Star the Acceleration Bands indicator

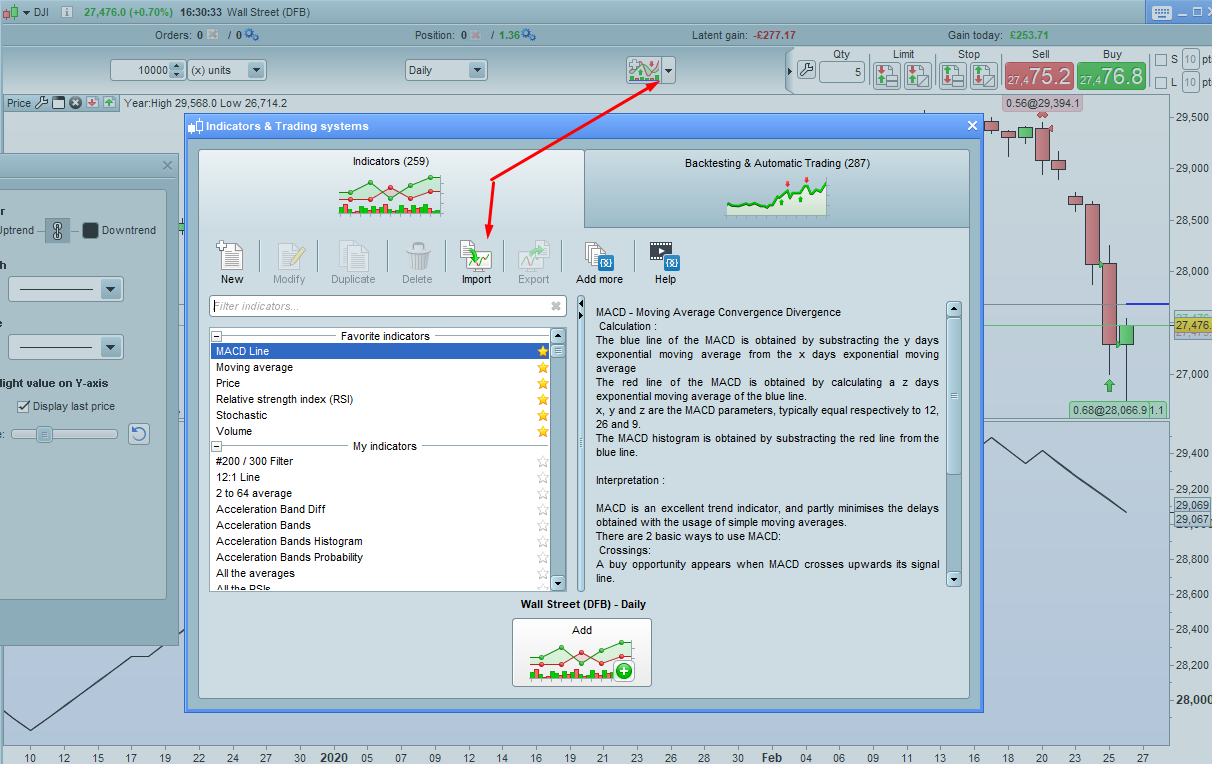click(543, 525)
